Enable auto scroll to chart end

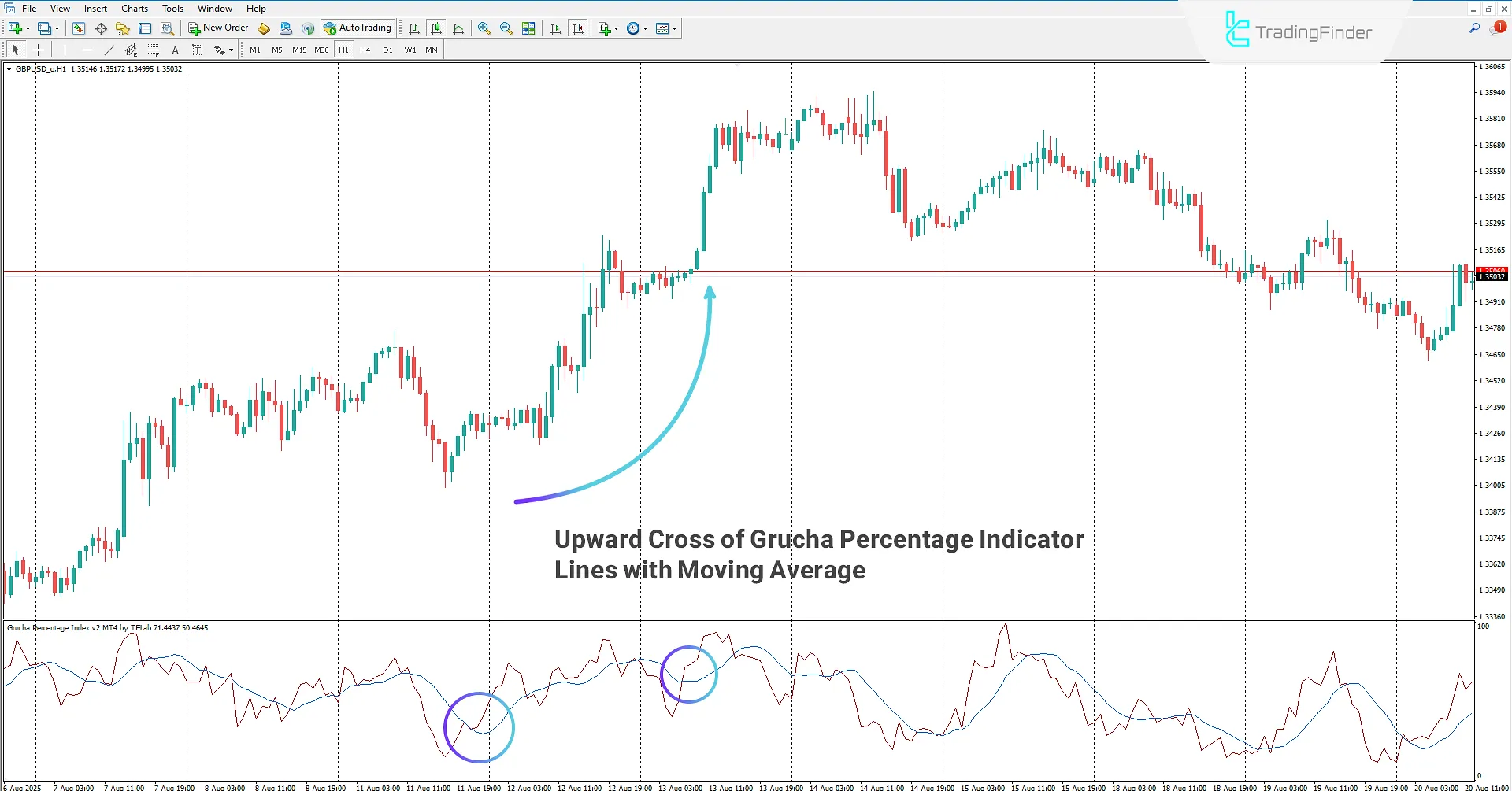[555, 28]
